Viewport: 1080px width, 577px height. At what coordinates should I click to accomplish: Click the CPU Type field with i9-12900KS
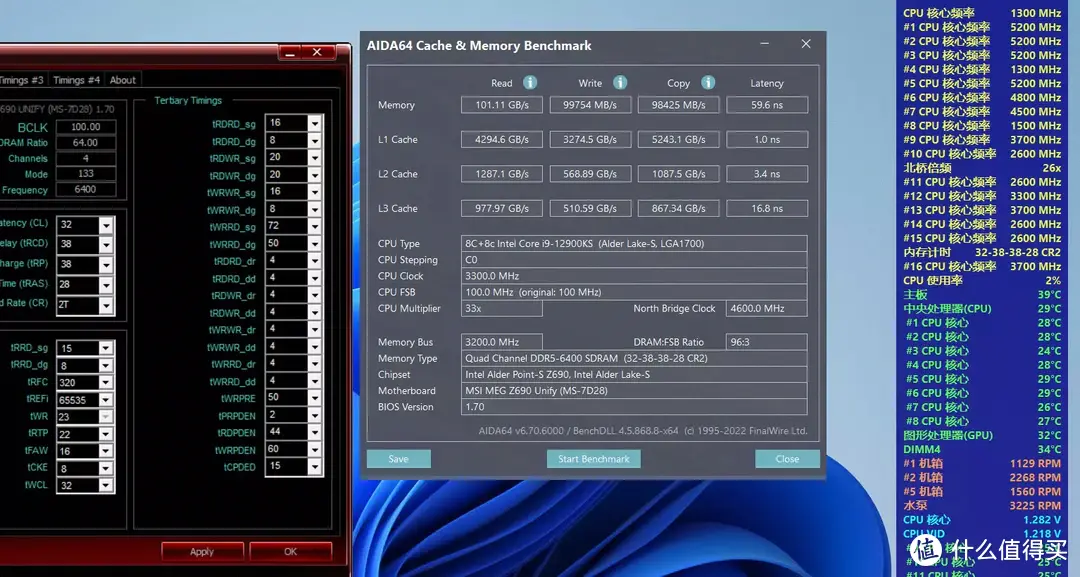tap(634, 243)
